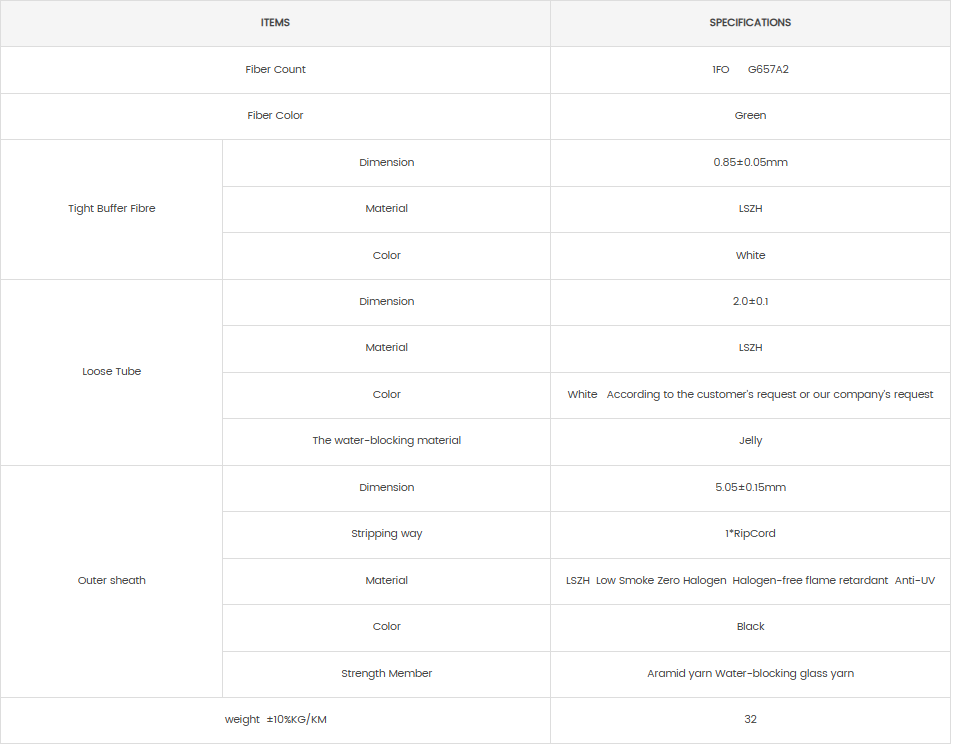The height and width of the screenshot is (751, 954).
Task: Click the Jelly specification cell
Action: click(750, 440)
